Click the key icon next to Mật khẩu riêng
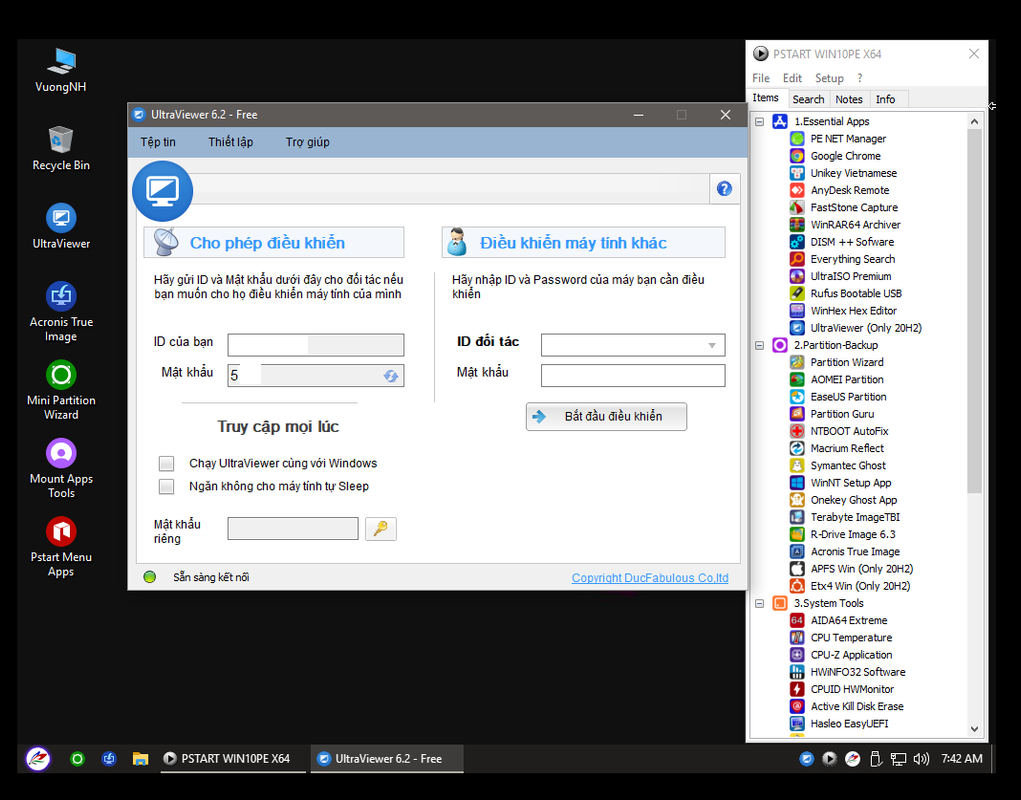This screenshot has width=1021, height=800. click(381, 529)
